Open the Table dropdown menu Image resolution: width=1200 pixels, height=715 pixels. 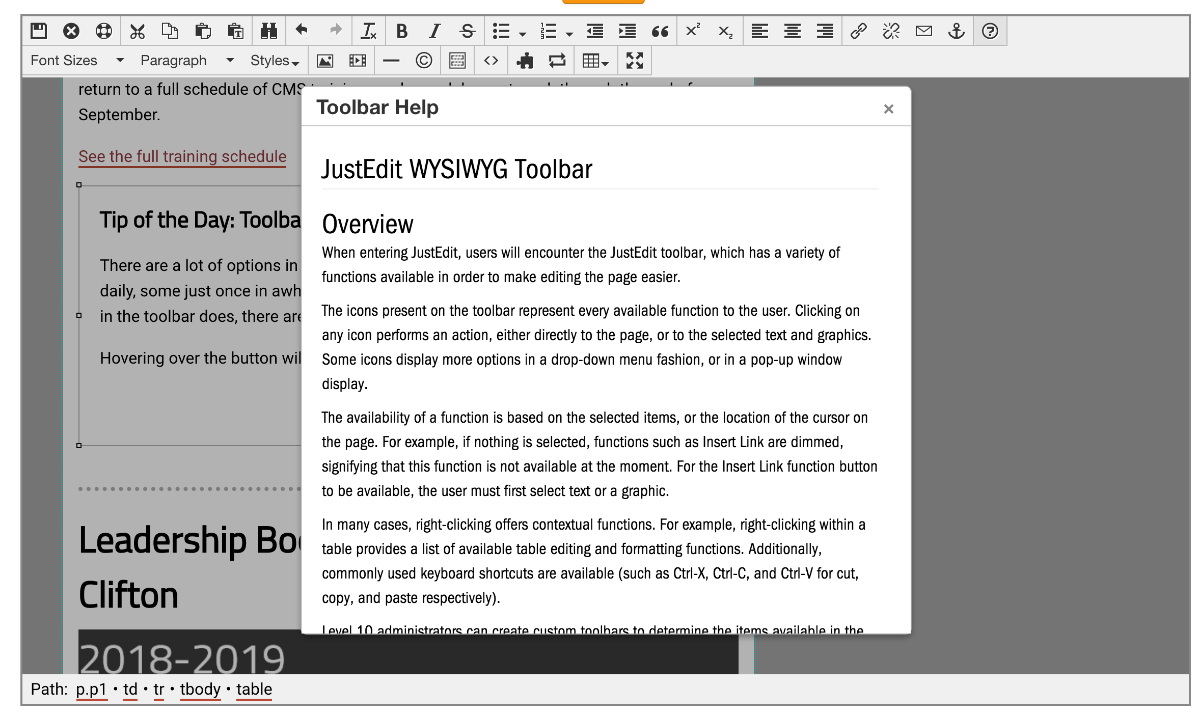[596, 60]
